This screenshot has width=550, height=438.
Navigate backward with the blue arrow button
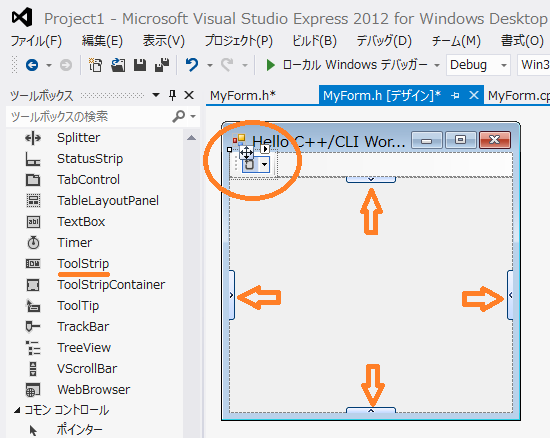pyautogui.click(x=32, y=65)
